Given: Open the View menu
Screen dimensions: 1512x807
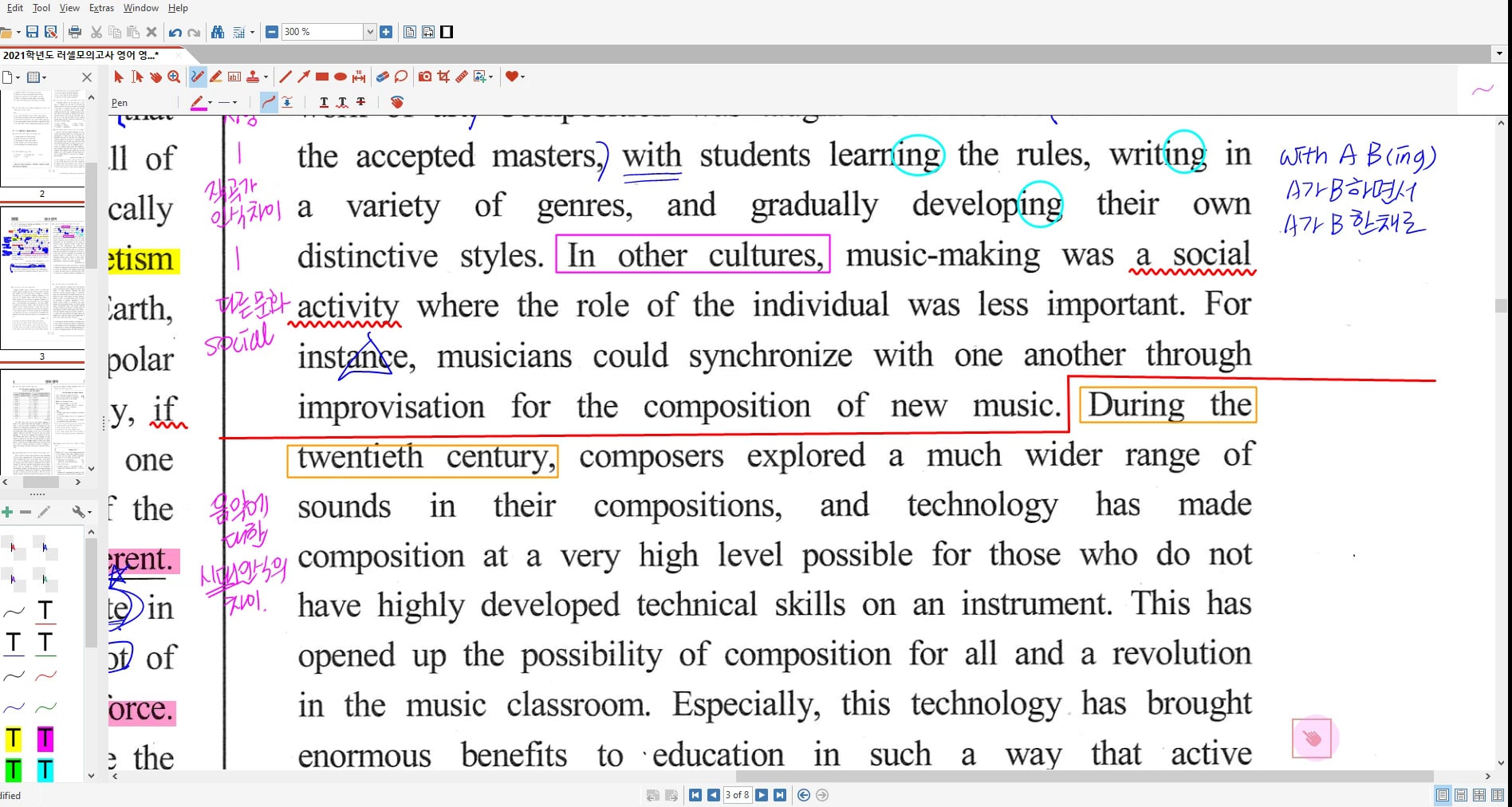Looking at the screenshot, I should (x=69, y=8).
